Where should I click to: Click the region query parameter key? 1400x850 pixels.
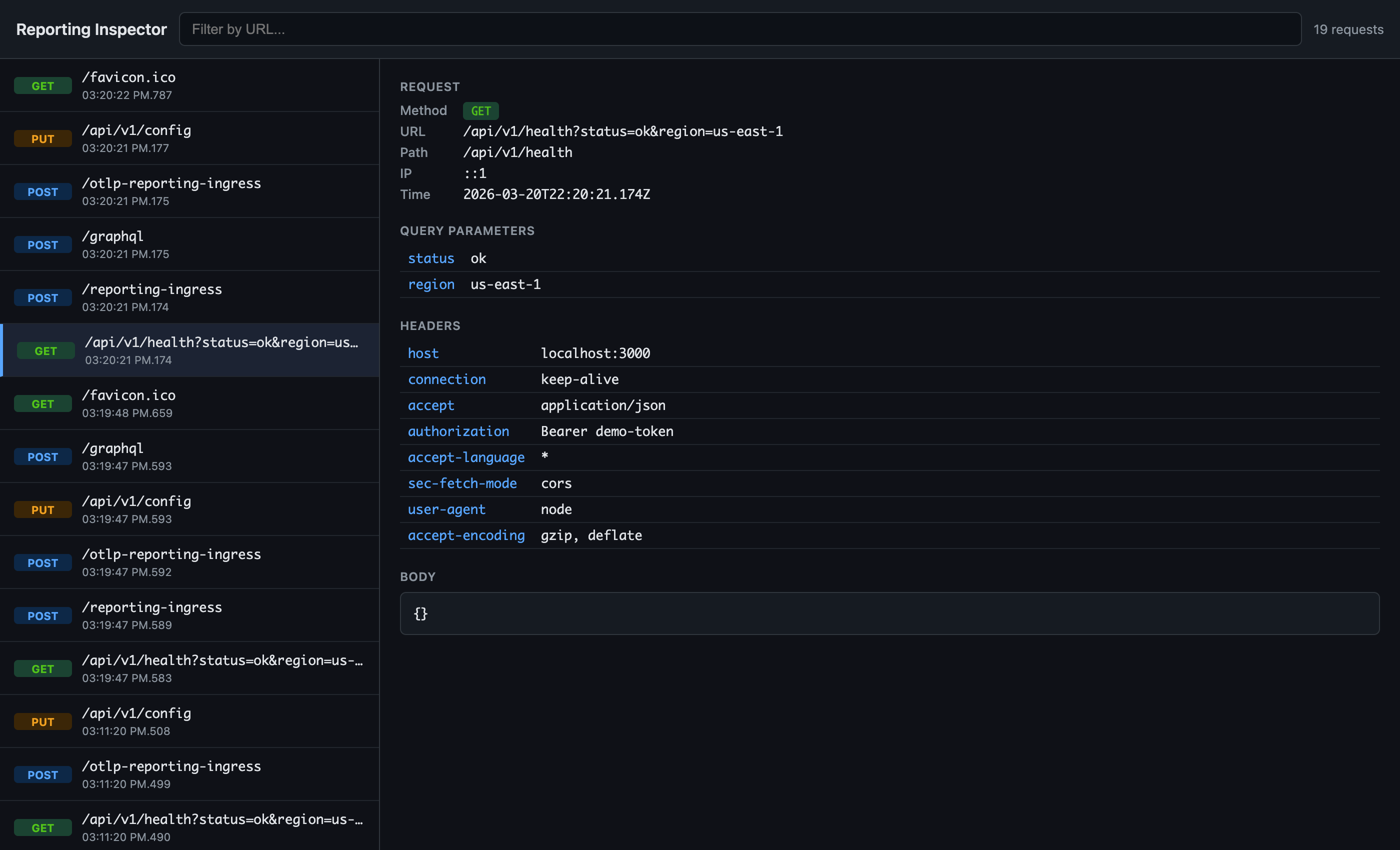(x=430, y=284)
